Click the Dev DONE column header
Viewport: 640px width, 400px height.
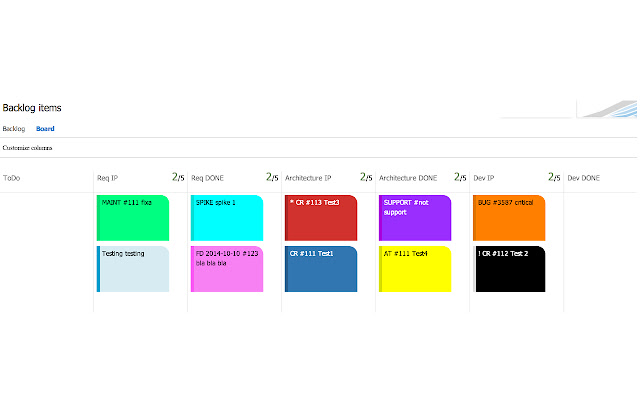[x=584, y=178]
